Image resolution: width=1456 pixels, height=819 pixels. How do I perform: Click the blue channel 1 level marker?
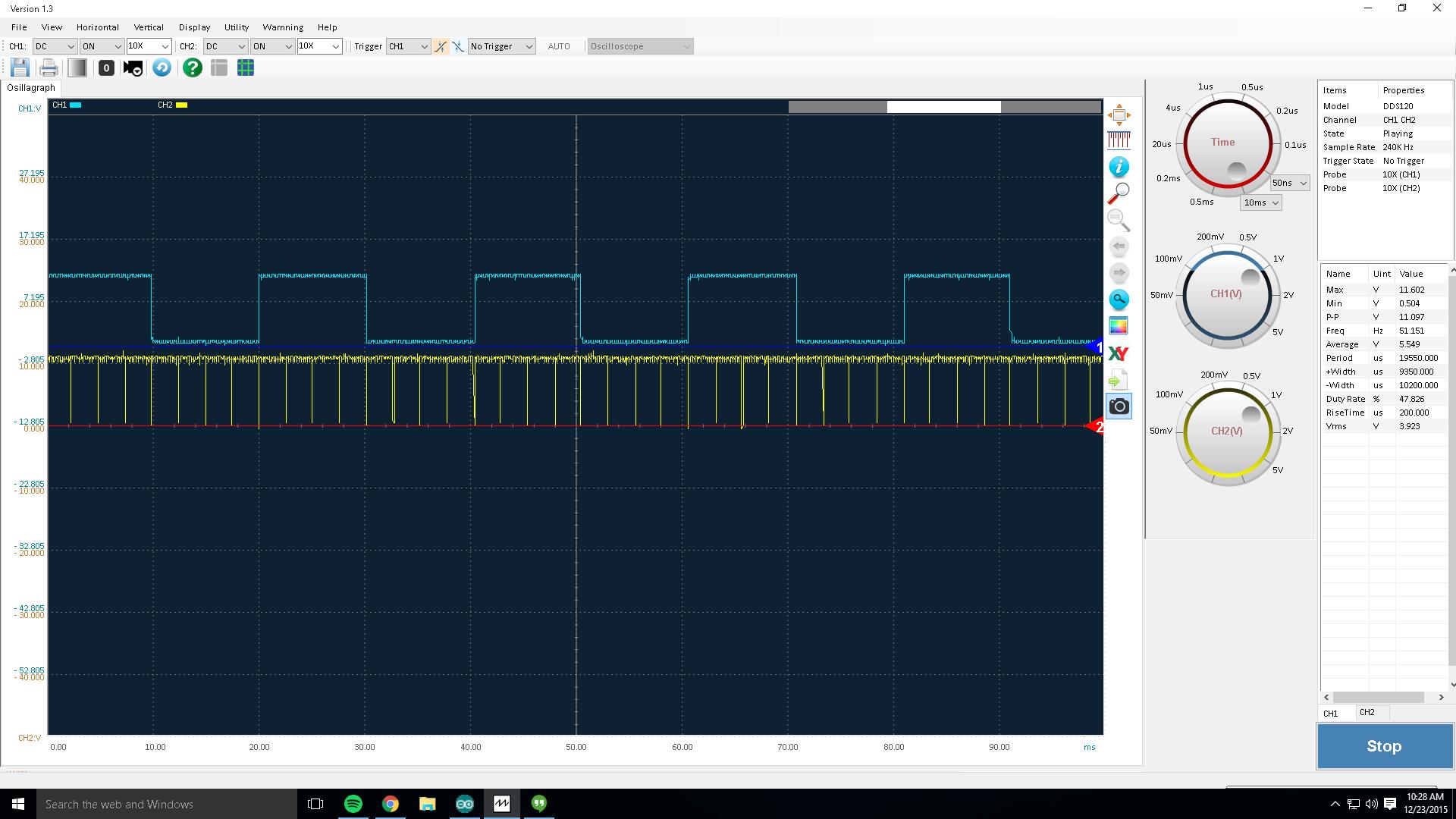pos(1095,347)
